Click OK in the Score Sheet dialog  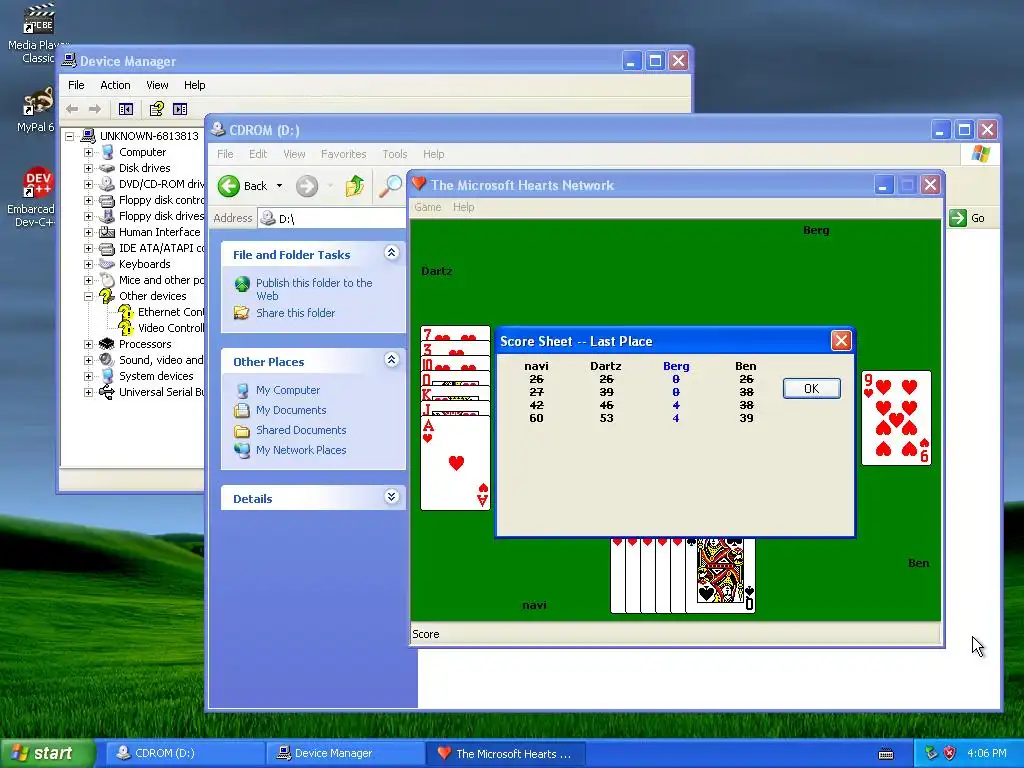811,389
